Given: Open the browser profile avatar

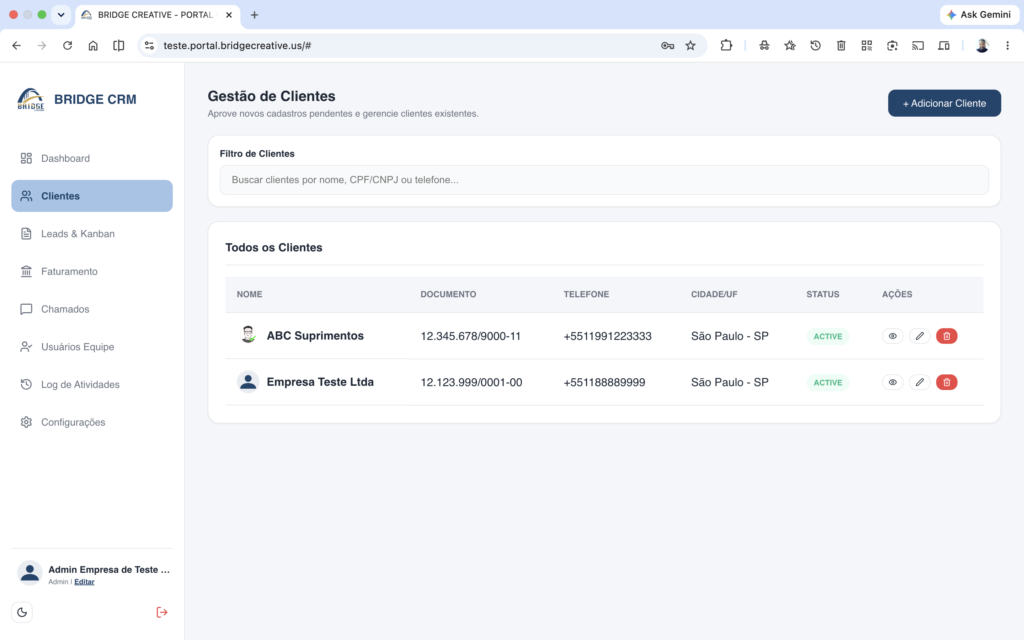Looking at the screenshot, I should (982, 46).
